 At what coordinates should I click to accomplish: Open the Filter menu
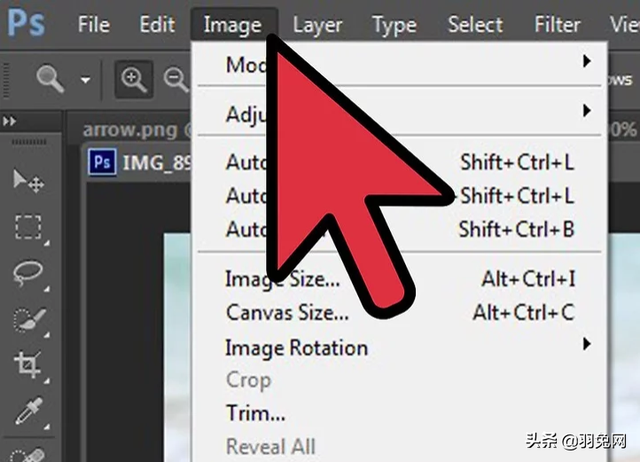coord(556,25)
